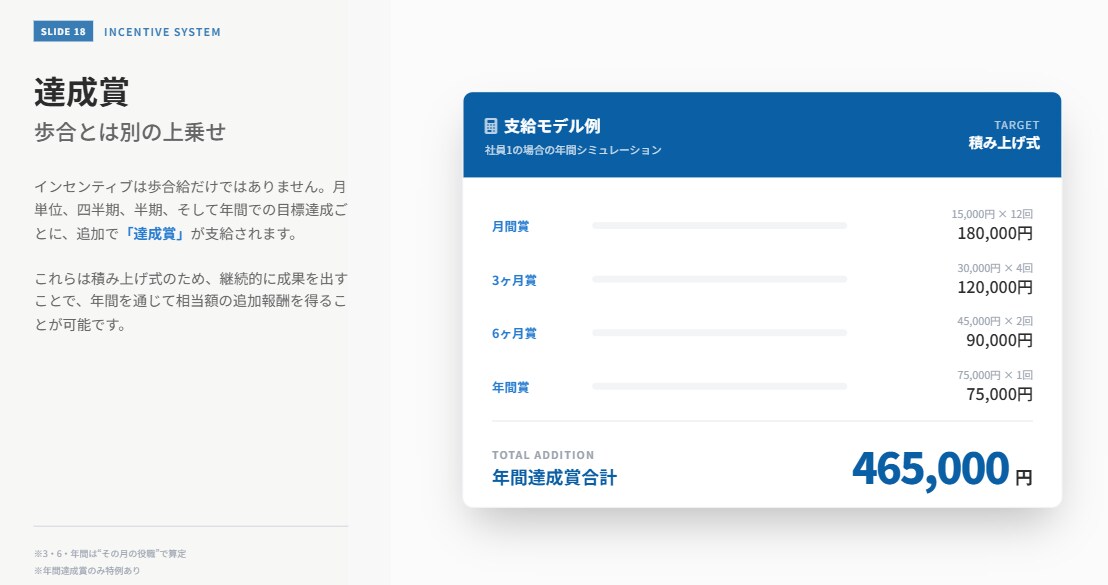Click the TOTAL ADDITION label
1108x585 pixels.
[543, 455]
